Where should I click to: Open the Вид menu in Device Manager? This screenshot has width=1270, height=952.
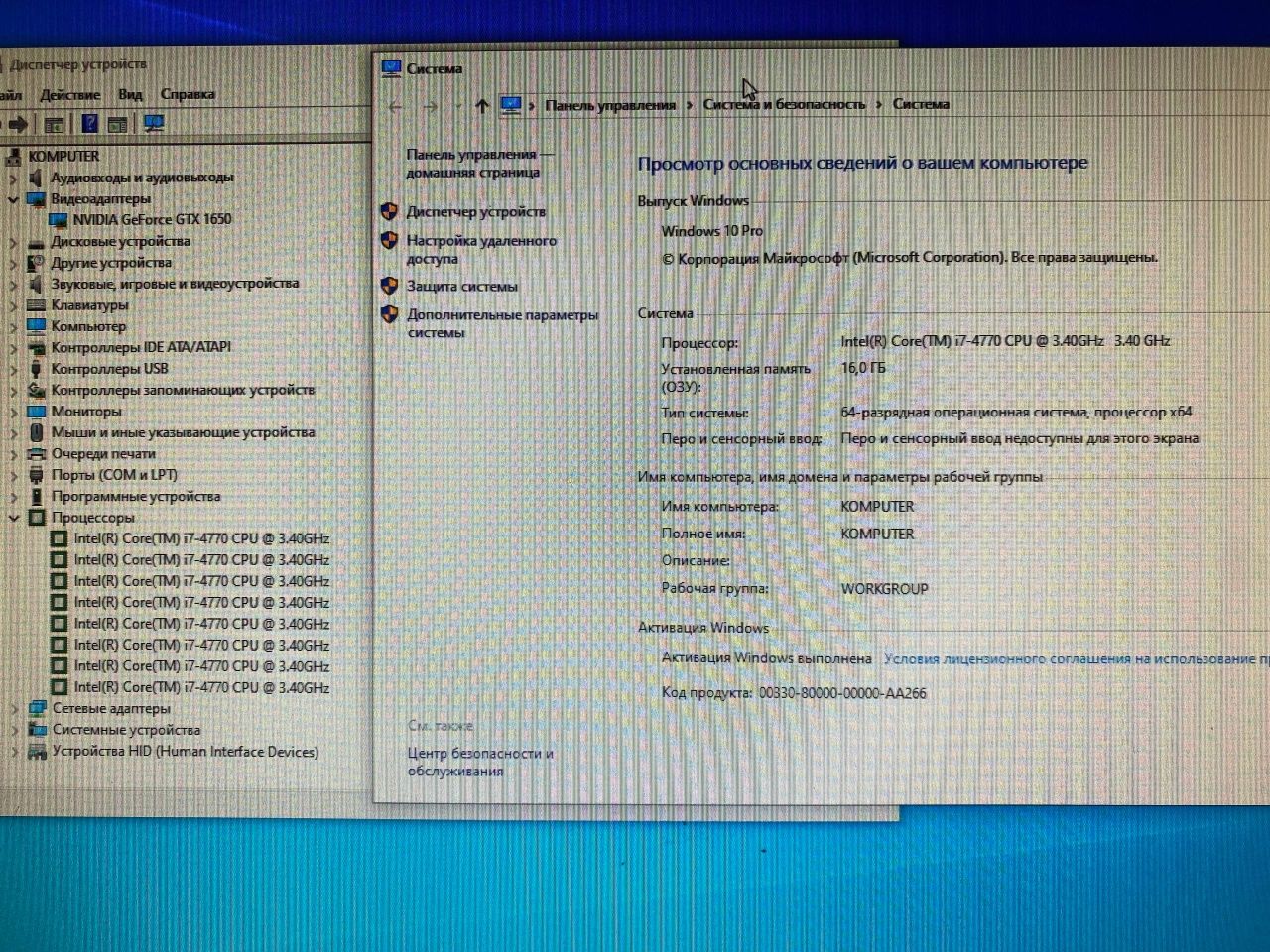pyautogui.click(x=130, y=94)
